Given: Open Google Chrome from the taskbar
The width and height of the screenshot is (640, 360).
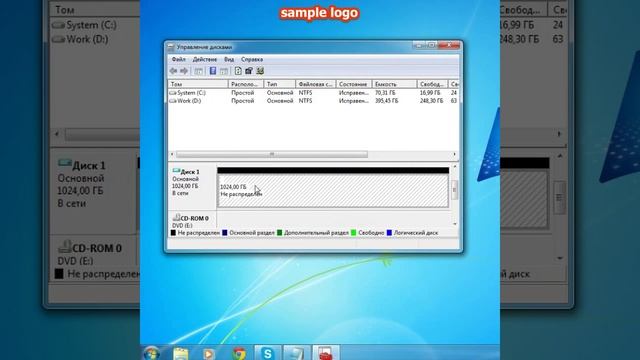Looking at the screenshot, I should 239,353.
